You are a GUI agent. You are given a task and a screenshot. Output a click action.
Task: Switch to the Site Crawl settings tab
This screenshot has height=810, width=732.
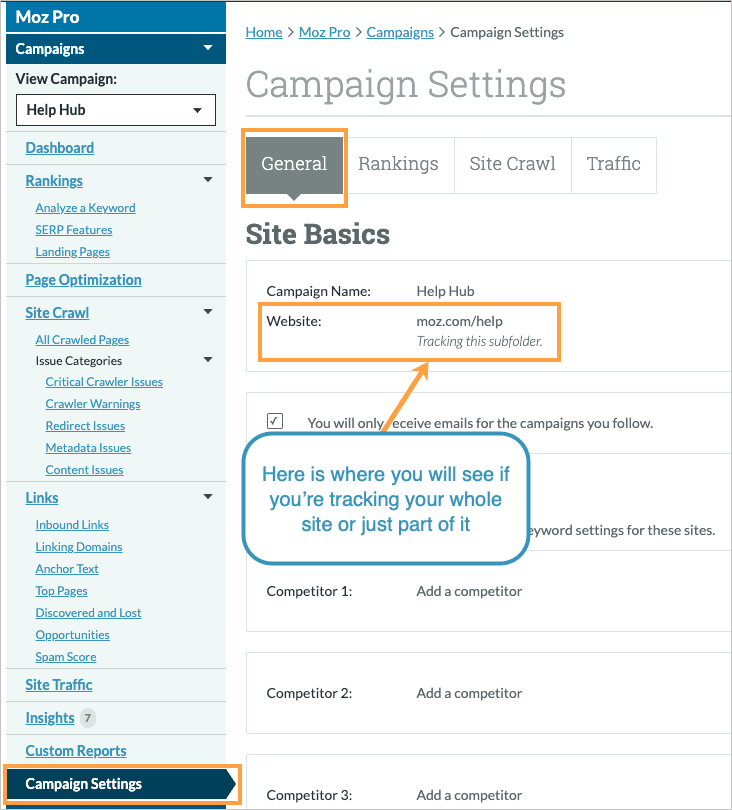tap(512, 164)
